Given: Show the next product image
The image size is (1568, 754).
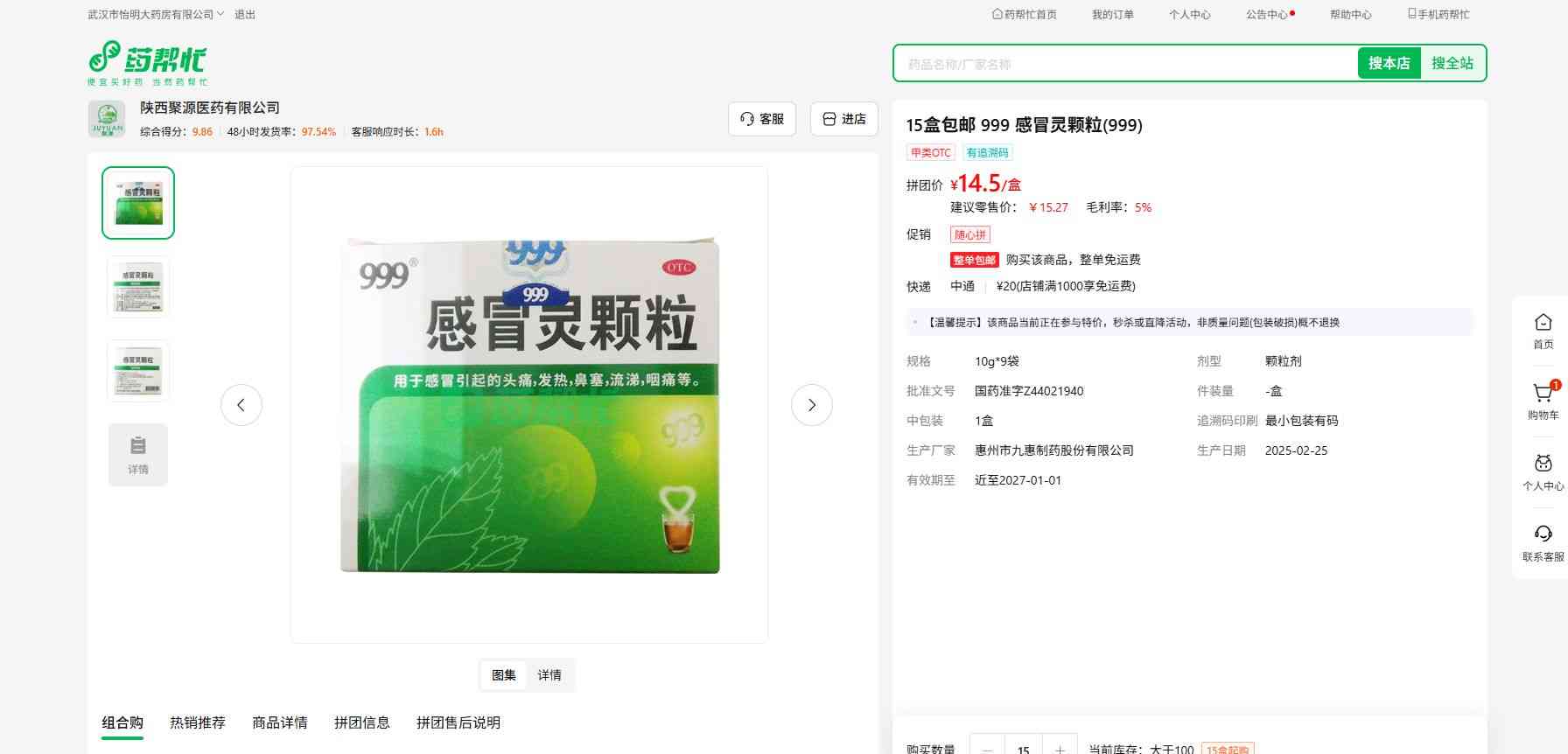Looking at the screenshot, I should (x=811, y=405).
